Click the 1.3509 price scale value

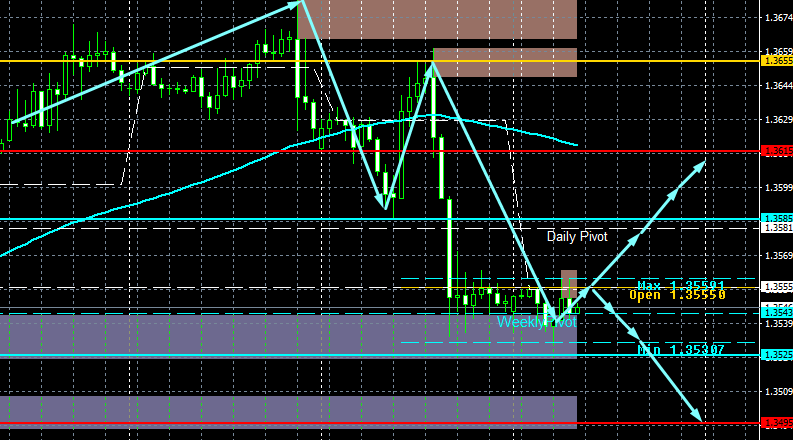tap(778, 391)
